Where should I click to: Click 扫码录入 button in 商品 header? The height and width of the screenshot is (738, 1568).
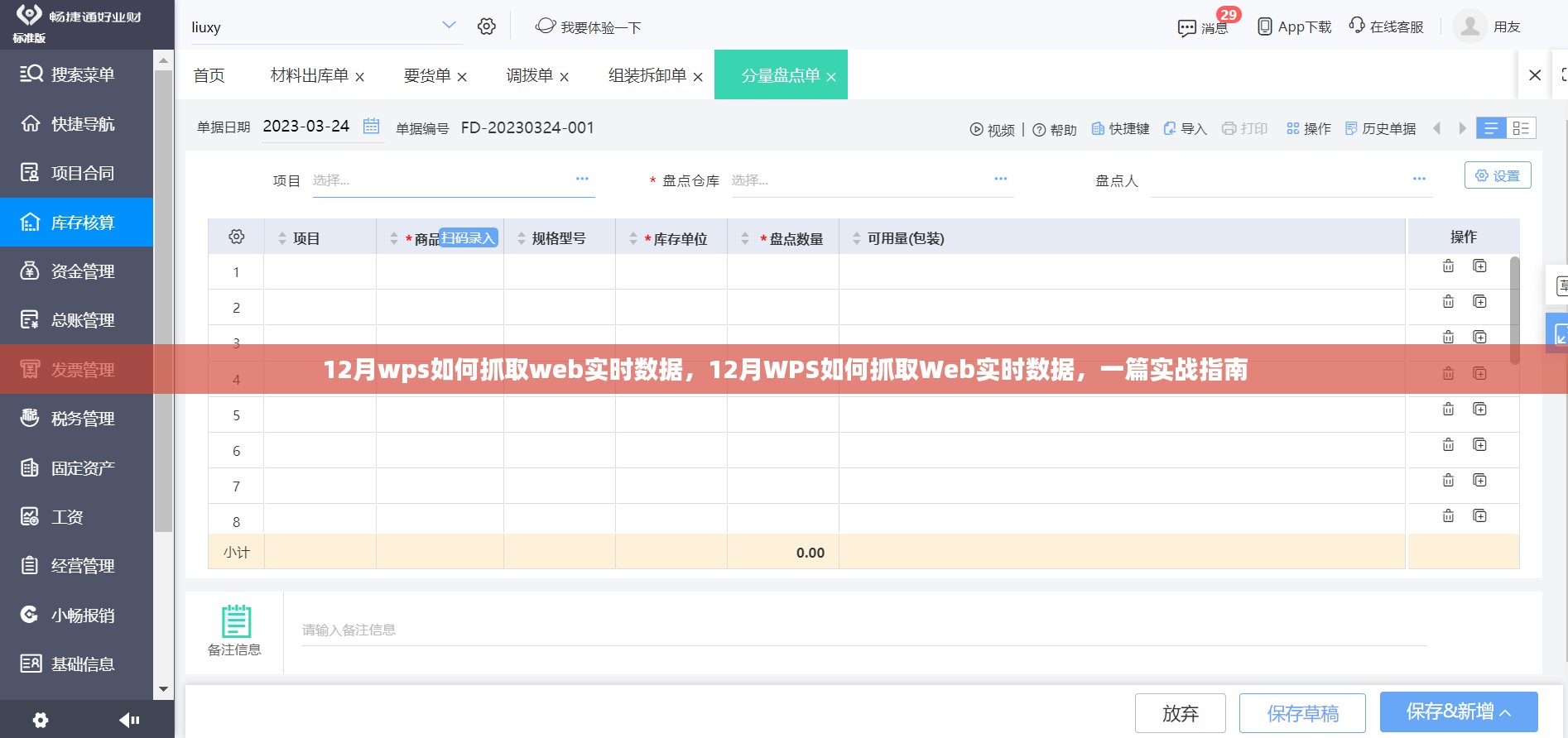point(469,237)
